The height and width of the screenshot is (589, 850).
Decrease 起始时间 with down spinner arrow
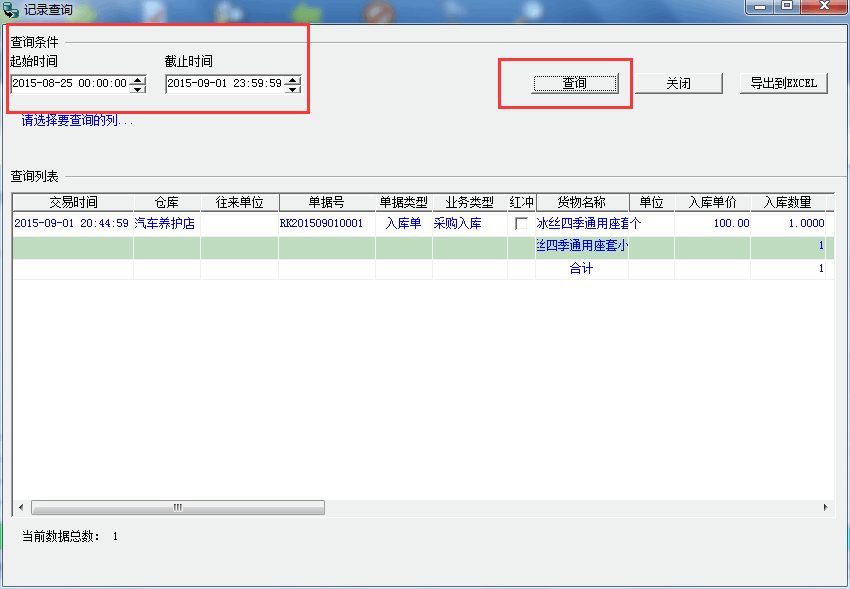pos(138,88)
